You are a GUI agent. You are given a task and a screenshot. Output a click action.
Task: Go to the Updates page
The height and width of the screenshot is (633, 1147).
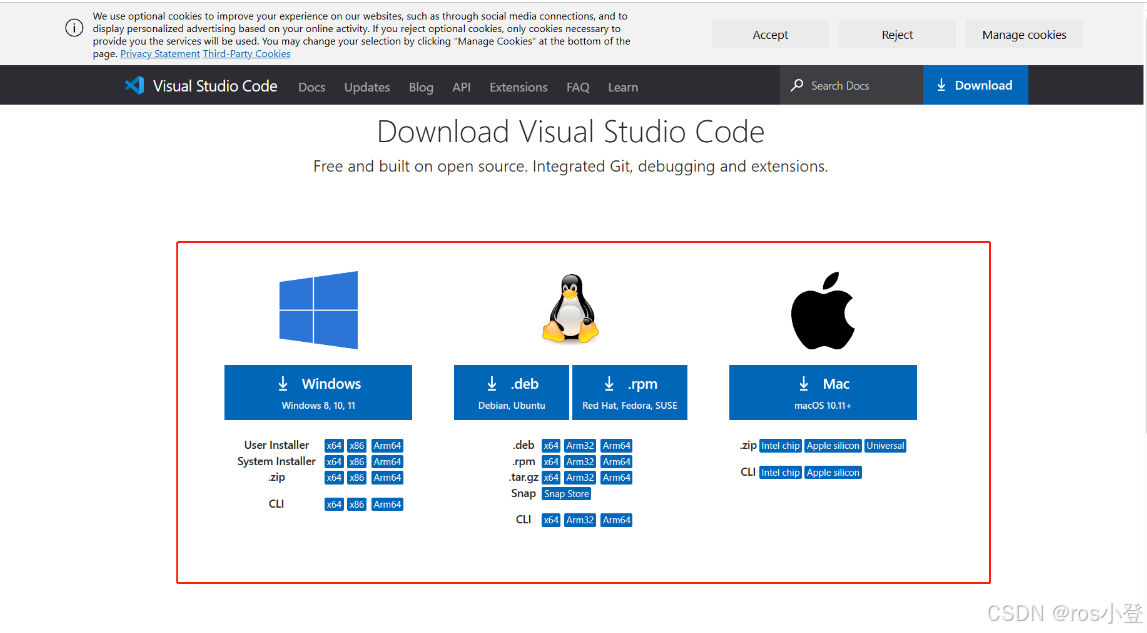click(367, 87)
